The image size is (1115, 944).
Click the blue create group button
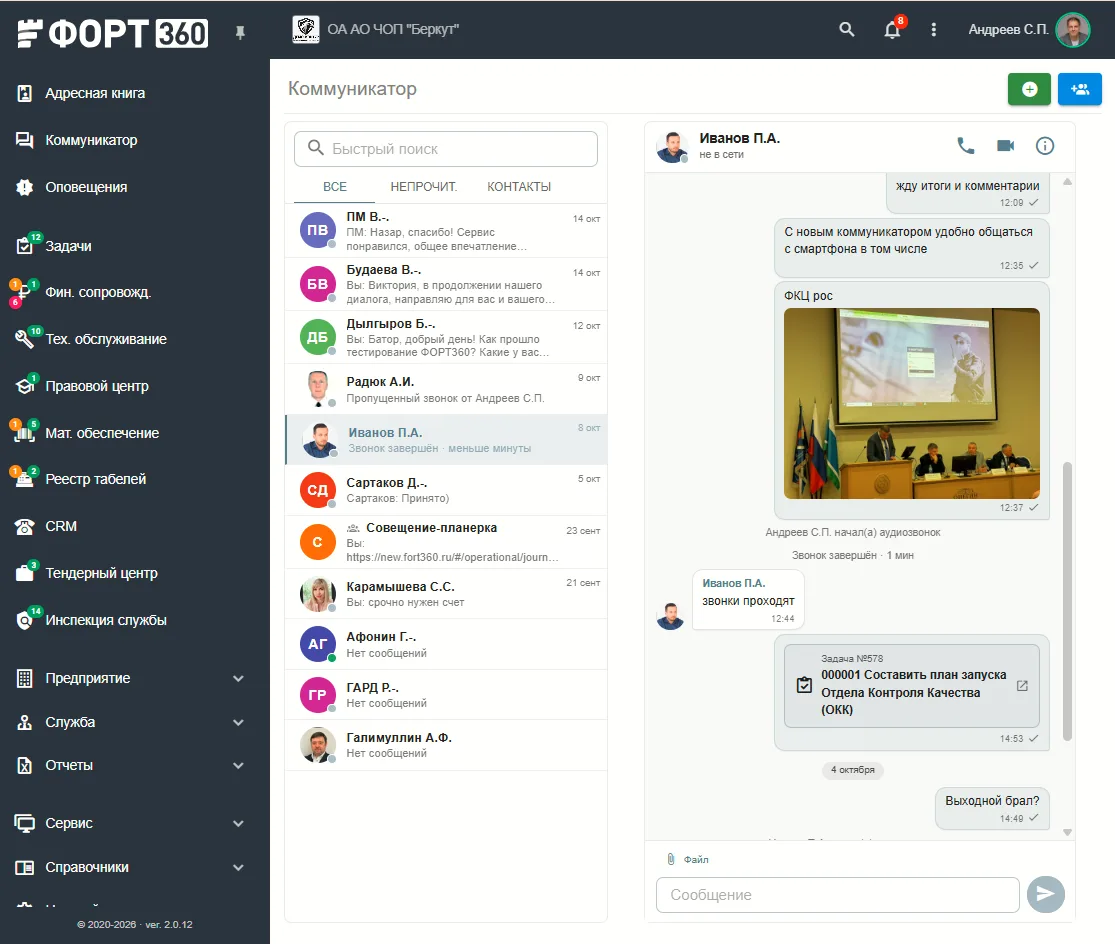(x=1079, y=89)
